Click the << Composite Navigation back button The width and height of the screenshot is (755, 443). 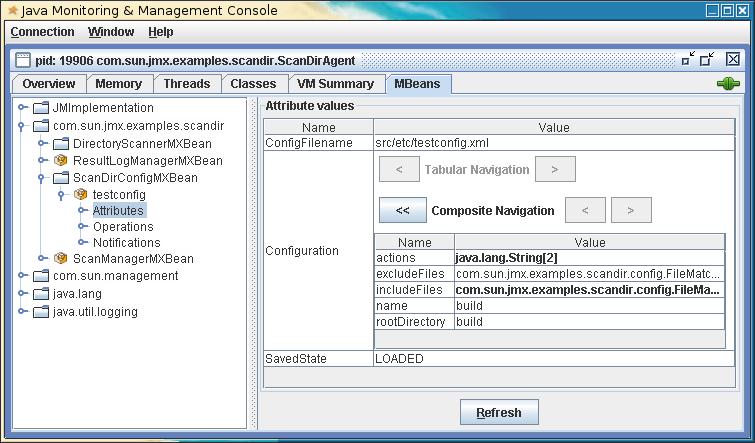tap(402, 210)
